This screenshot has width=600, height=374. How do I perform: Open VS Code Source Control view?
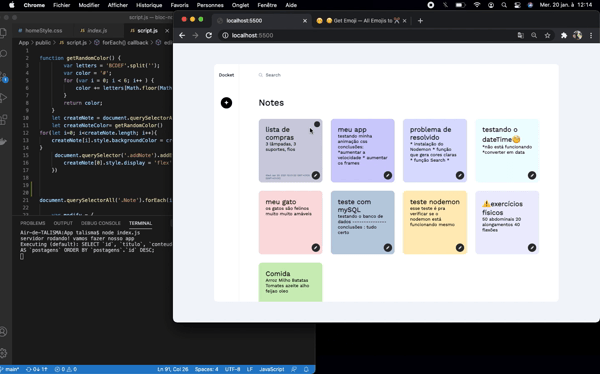(x=3, y=76)
